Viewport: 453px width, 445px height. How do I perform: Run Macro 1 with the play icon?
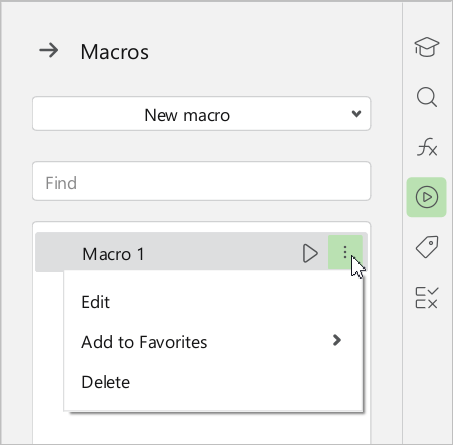tap(310, 253)
